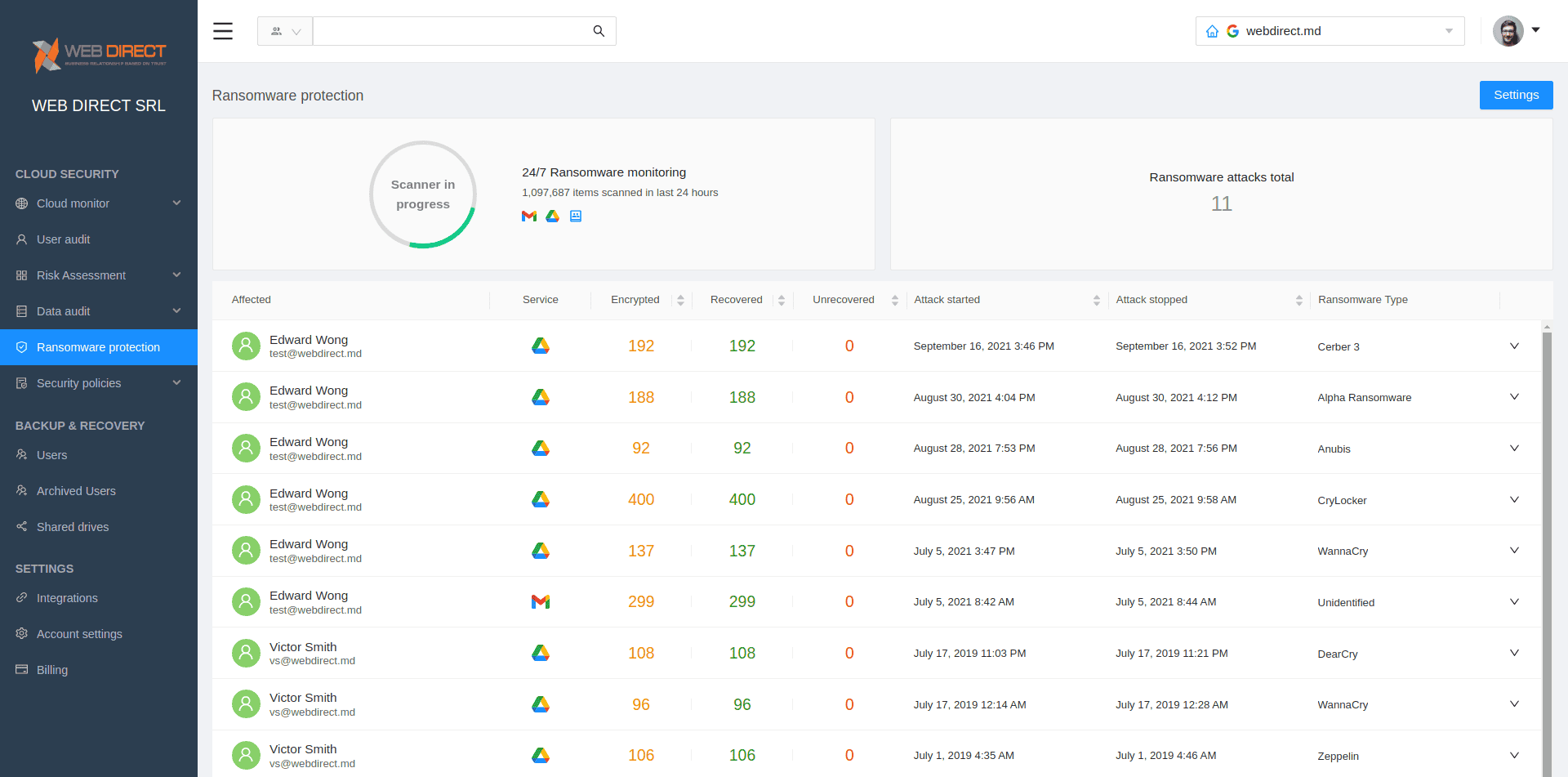Click the table's vertical scrollbar

click(x=1547, y=531)
